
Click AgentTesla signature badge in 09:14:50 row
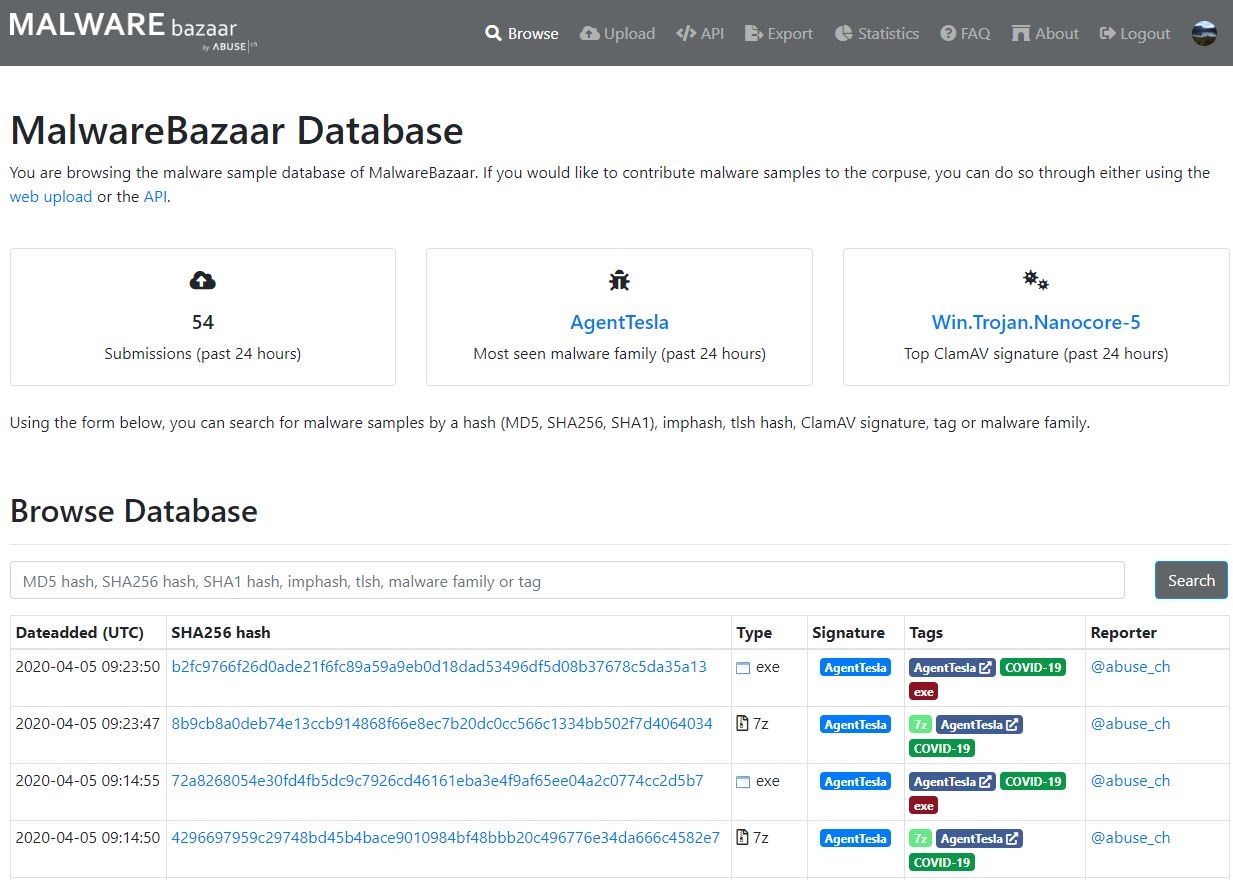click(x=855, y=839)
